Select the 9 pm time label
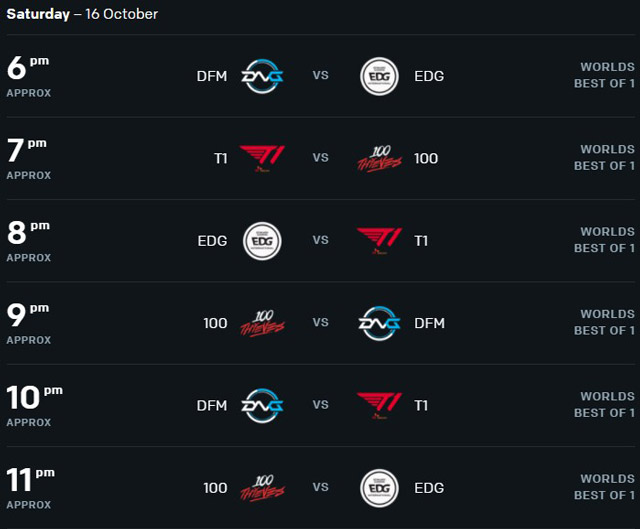This screenshot has width=640, height=529. [x=28, y=315]
